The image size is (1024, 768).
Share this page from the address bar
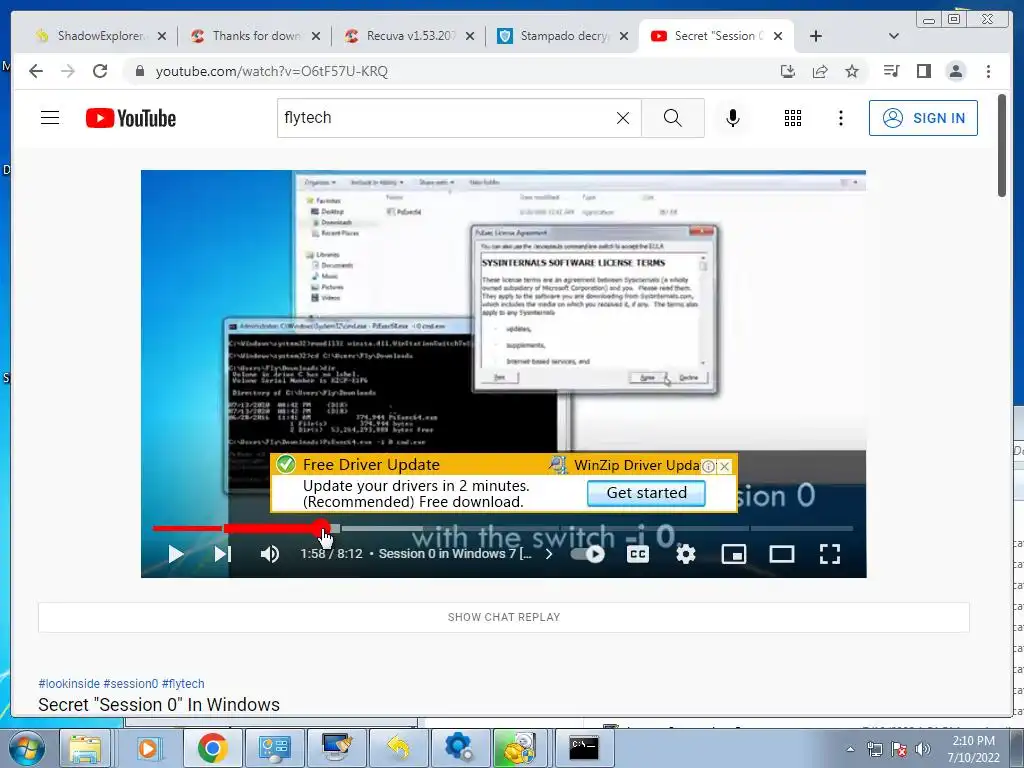click(820, 71)
